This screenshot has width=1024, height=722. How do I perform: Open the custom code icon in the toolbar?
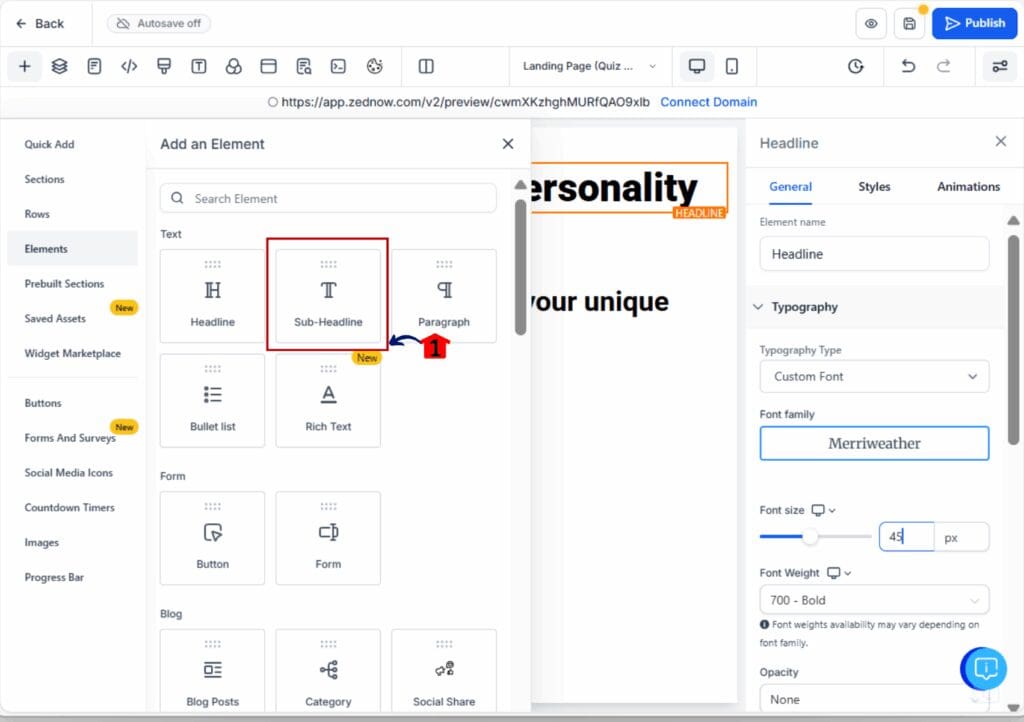[129, 66]
